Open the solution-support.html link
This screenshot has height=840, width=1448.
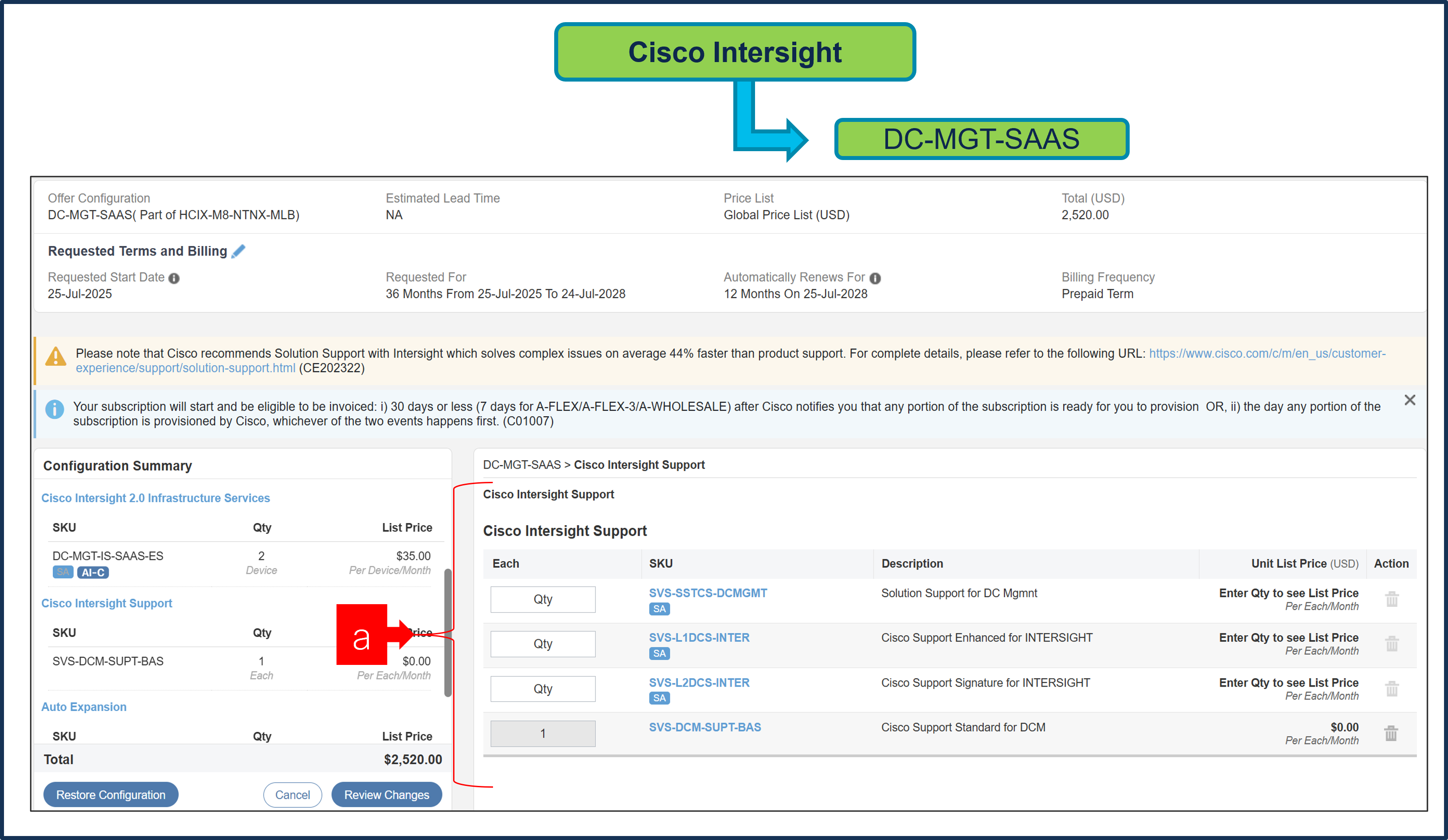click(185, 368)
